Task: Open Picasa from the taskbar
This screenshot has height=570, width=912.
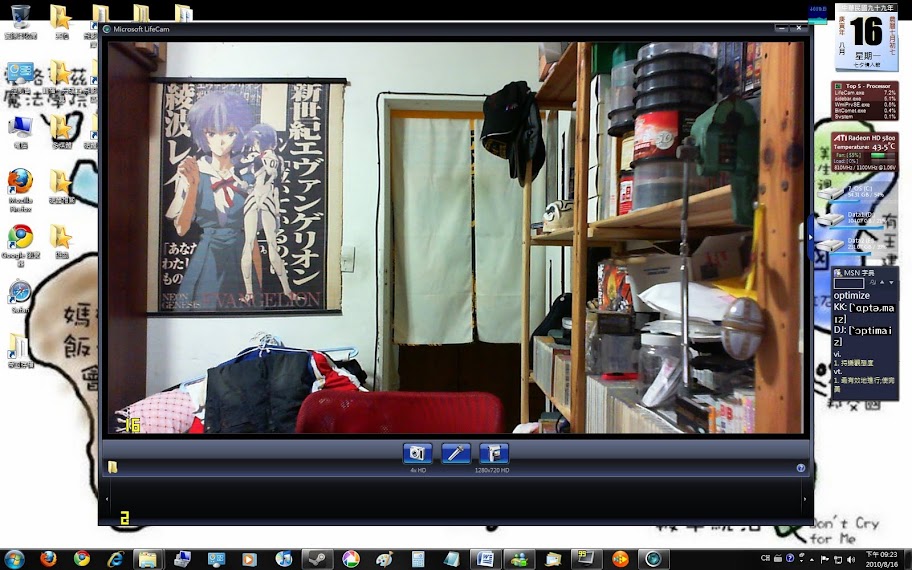Action: (351, 559)
